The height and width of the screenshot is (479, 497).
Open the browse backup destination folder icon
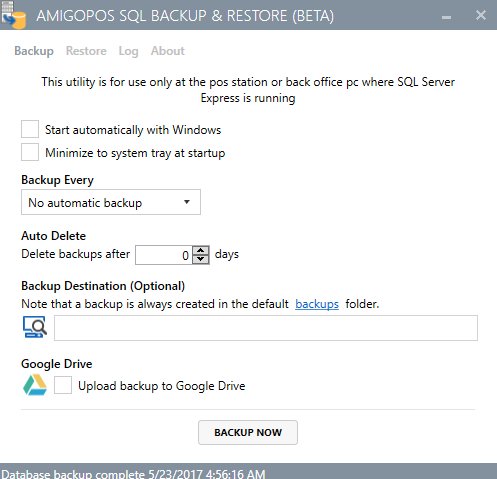(x=35, y=327)
